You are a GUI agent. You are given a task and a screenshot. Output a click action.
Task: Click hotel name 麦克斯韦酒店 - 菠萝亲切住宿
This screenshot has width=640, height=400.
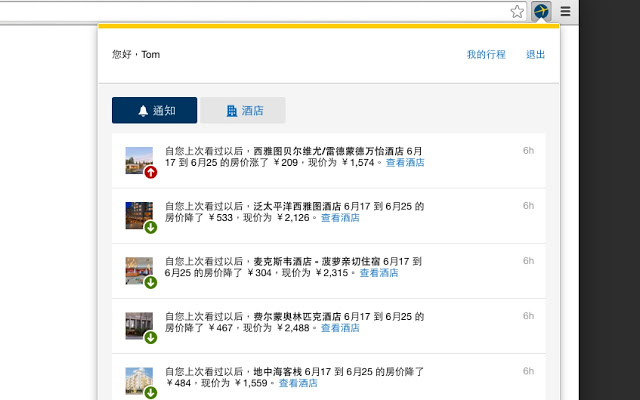(317, 262)
